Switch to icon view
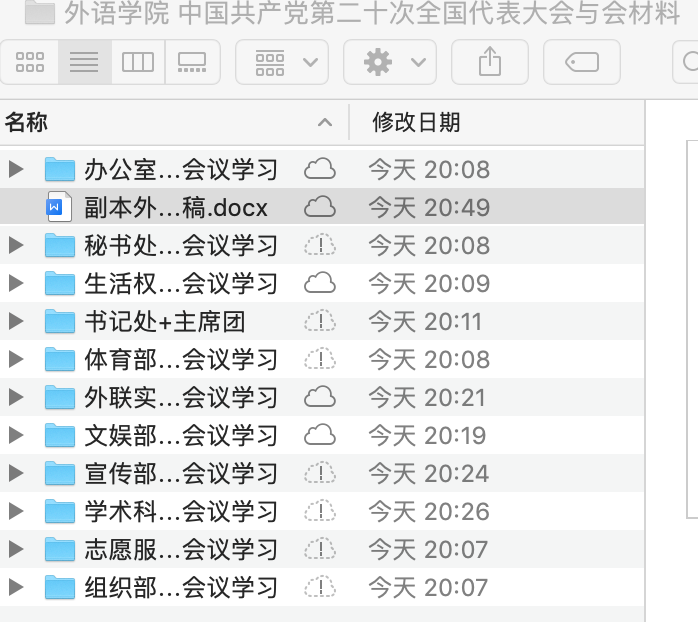The height and width of the screenshot is (622, 698). [30, 62]
